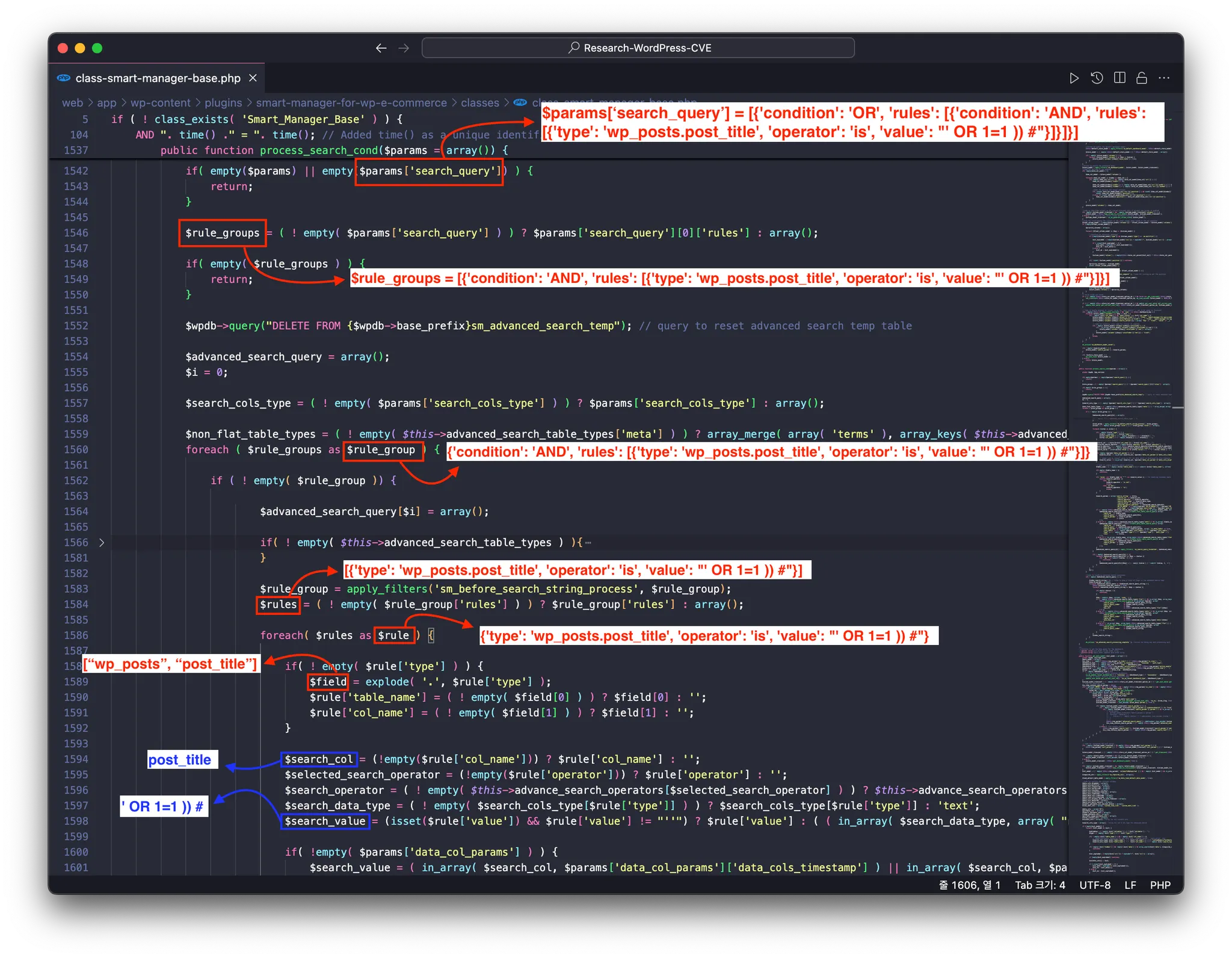Change UTF-8 encoding in status bar

coord(1094,885)
